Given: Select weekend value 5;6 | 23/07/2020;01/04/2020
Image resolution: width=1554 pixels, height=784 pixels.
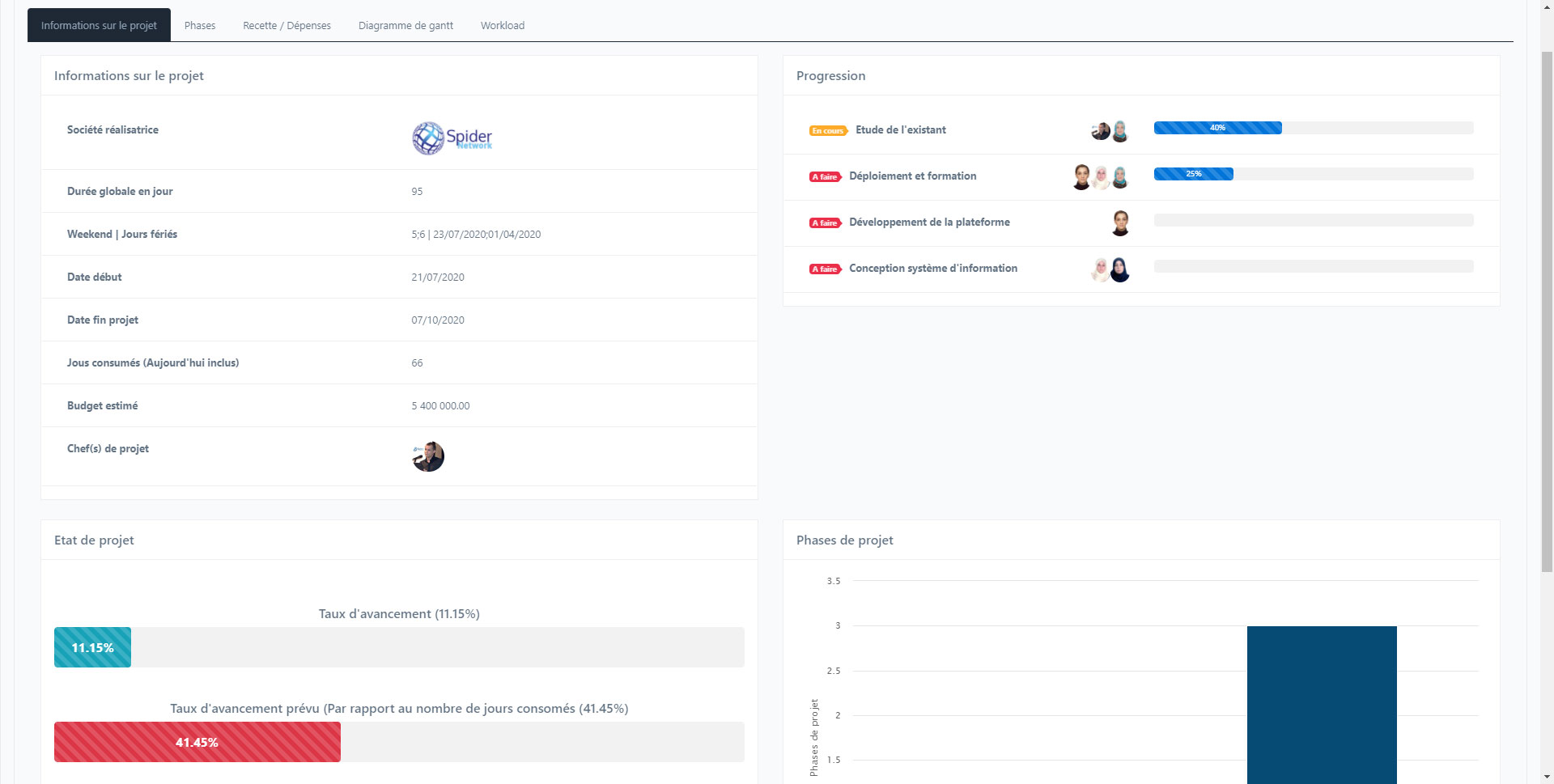Looking at the screenshot, I should (476, 235).
